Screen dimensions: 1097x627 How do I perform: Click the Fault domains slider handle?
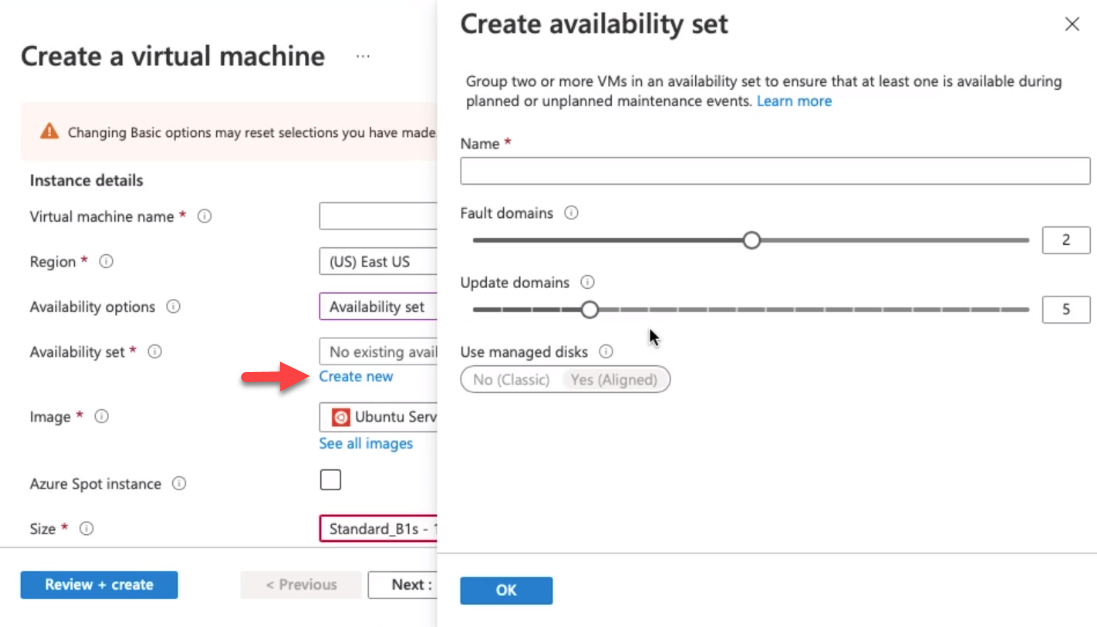coord(752,240)
